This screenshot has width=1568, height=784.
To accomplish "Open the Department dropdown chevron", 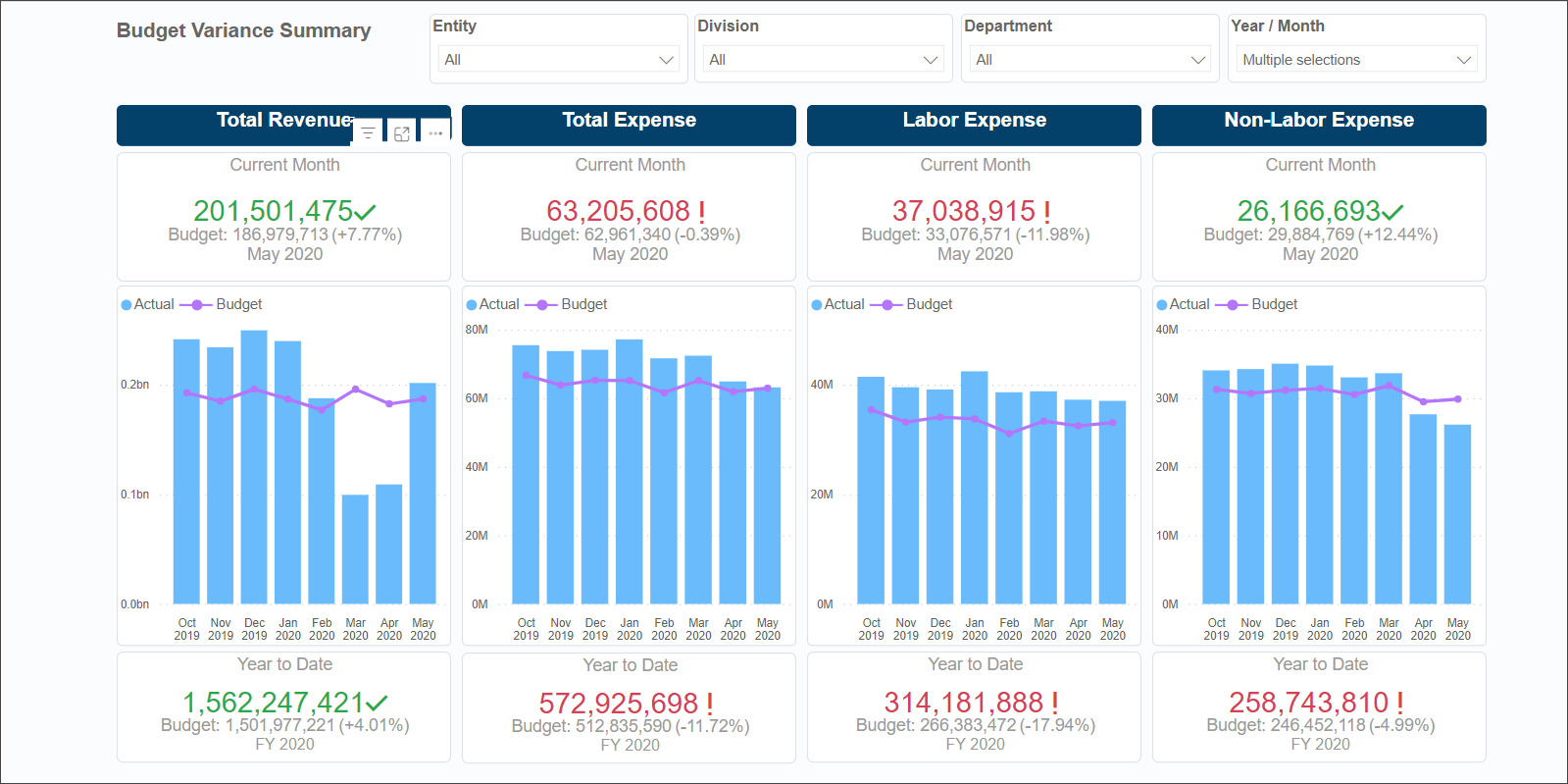I will (x=1197, y=60).
